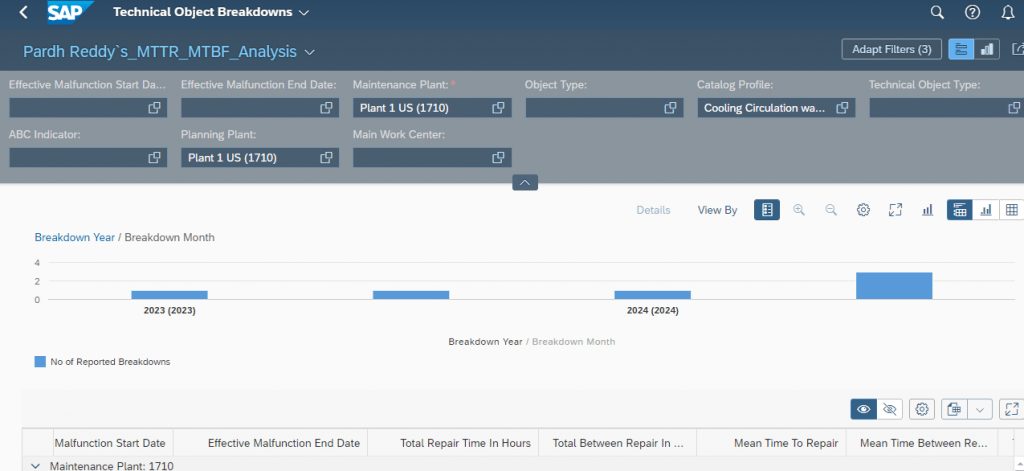Zoom out on the chart

[x=831, y=210]
